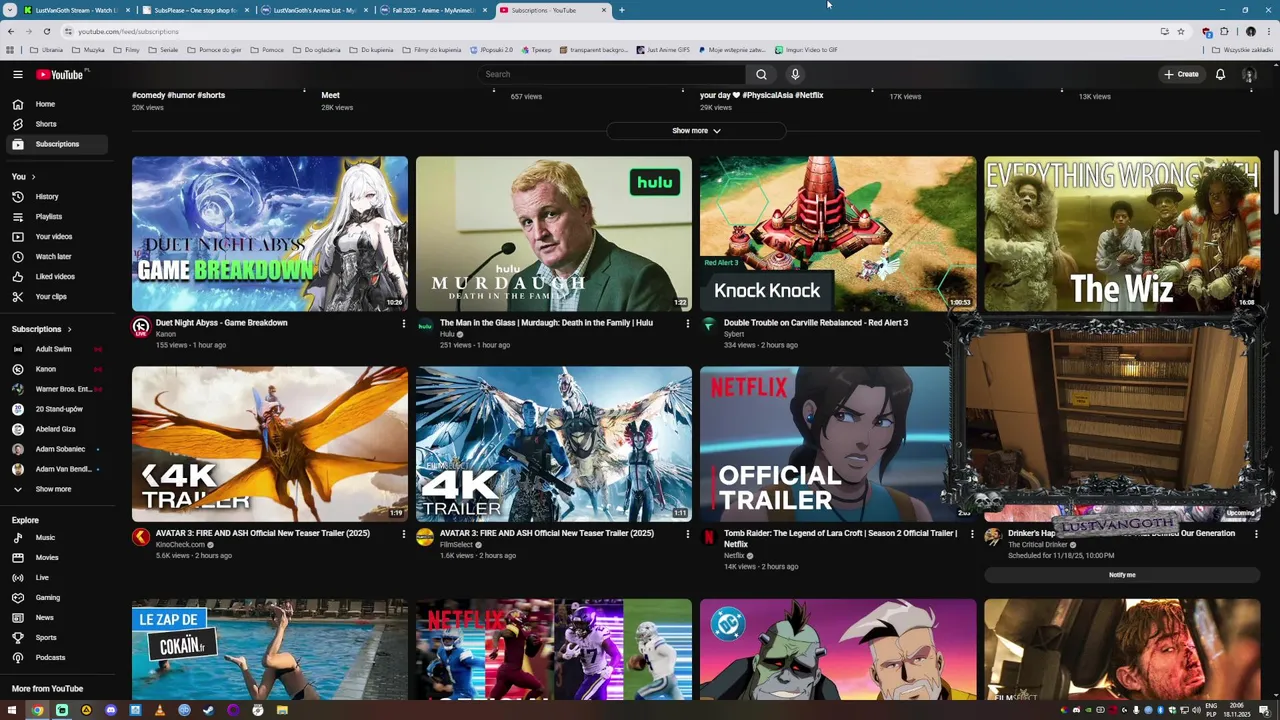The width and height of the screenshot is (1280, 720).
Task: Open more options for KinoCheck Avatar trailer
Action: 404,534
